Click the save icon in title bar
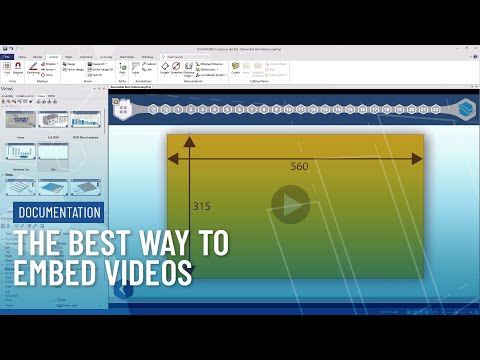 click(x=4, y=49)
